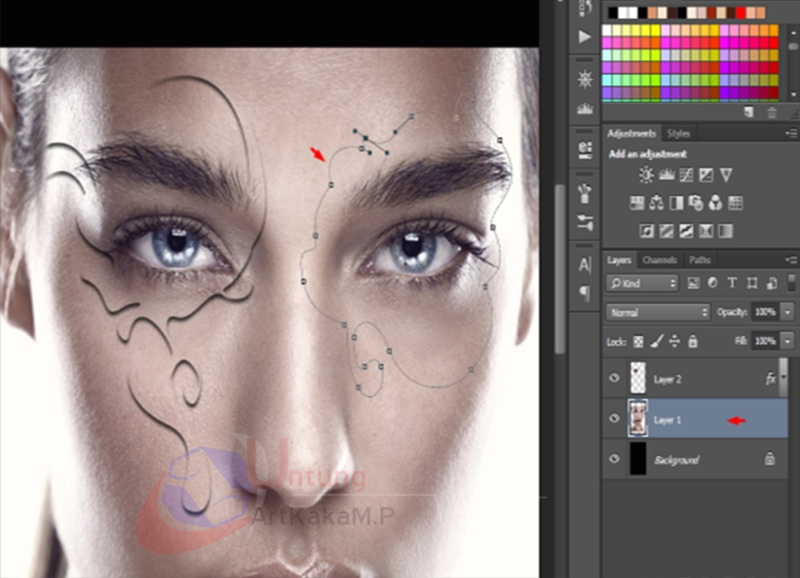Click the Background layer lock icon
Image resolution: width=800 pixels, height=578 pixels.
pyautogui.click(x=770, y=459)
